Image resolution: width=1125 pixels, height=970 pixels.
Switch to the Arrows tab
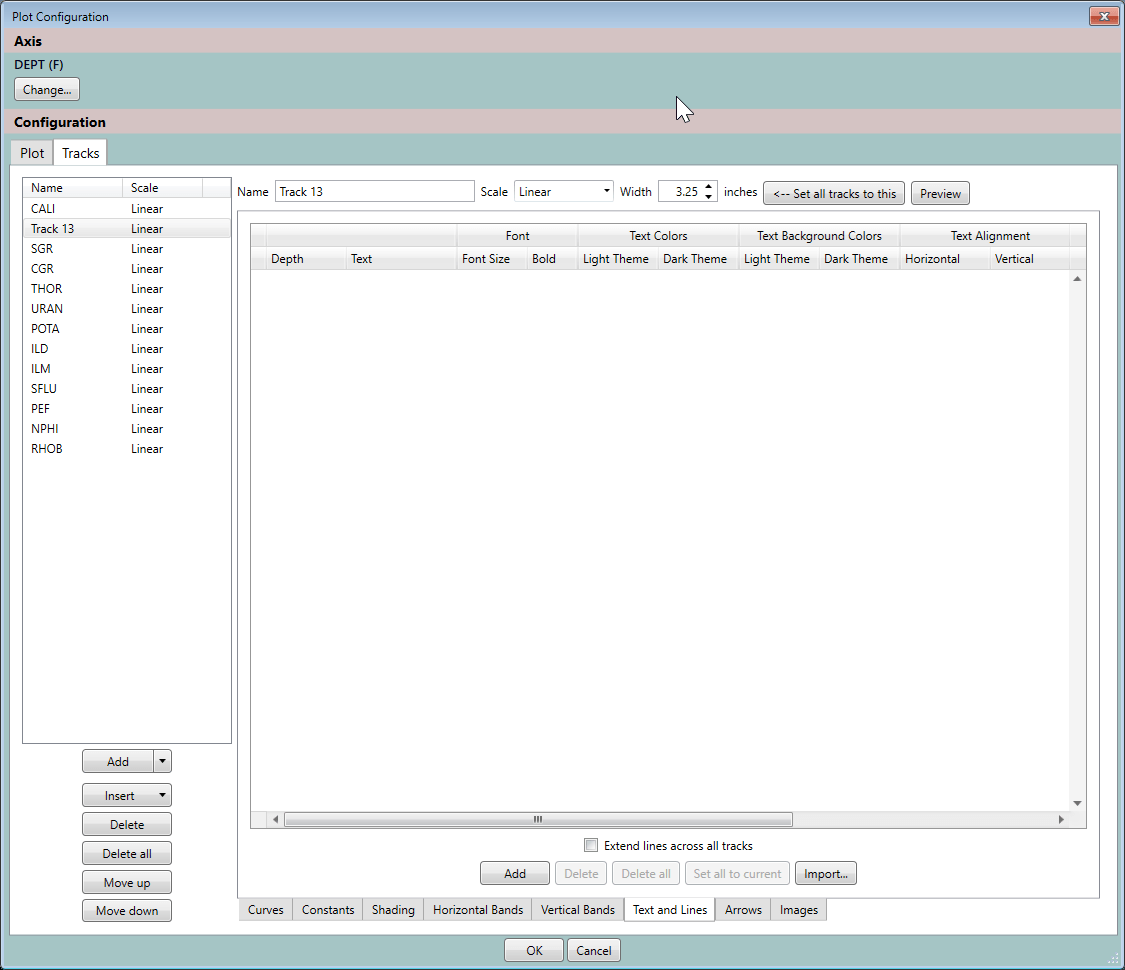(x=743, y=910)
